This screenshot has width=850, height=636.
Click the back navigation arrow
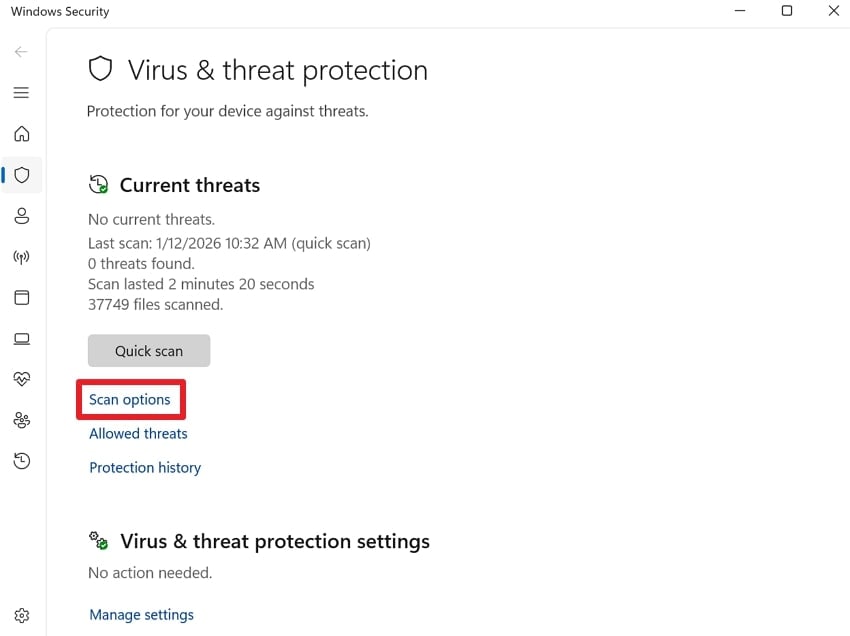click(x=20, y=51)
